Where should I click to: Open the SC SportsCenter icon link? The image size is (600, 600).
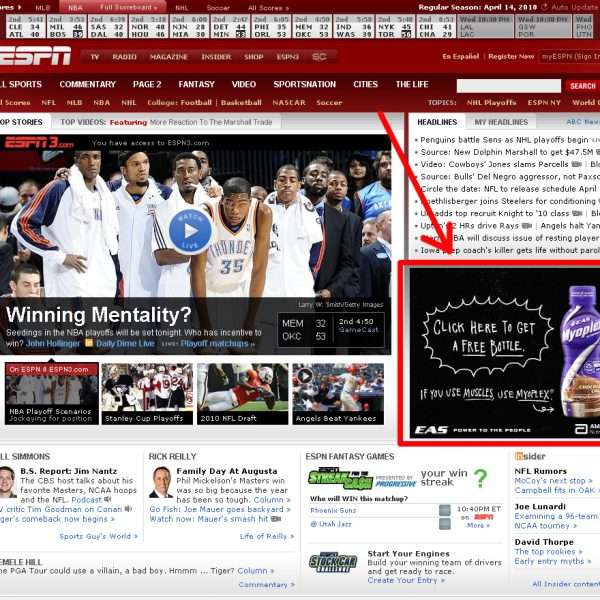(319, 57)
